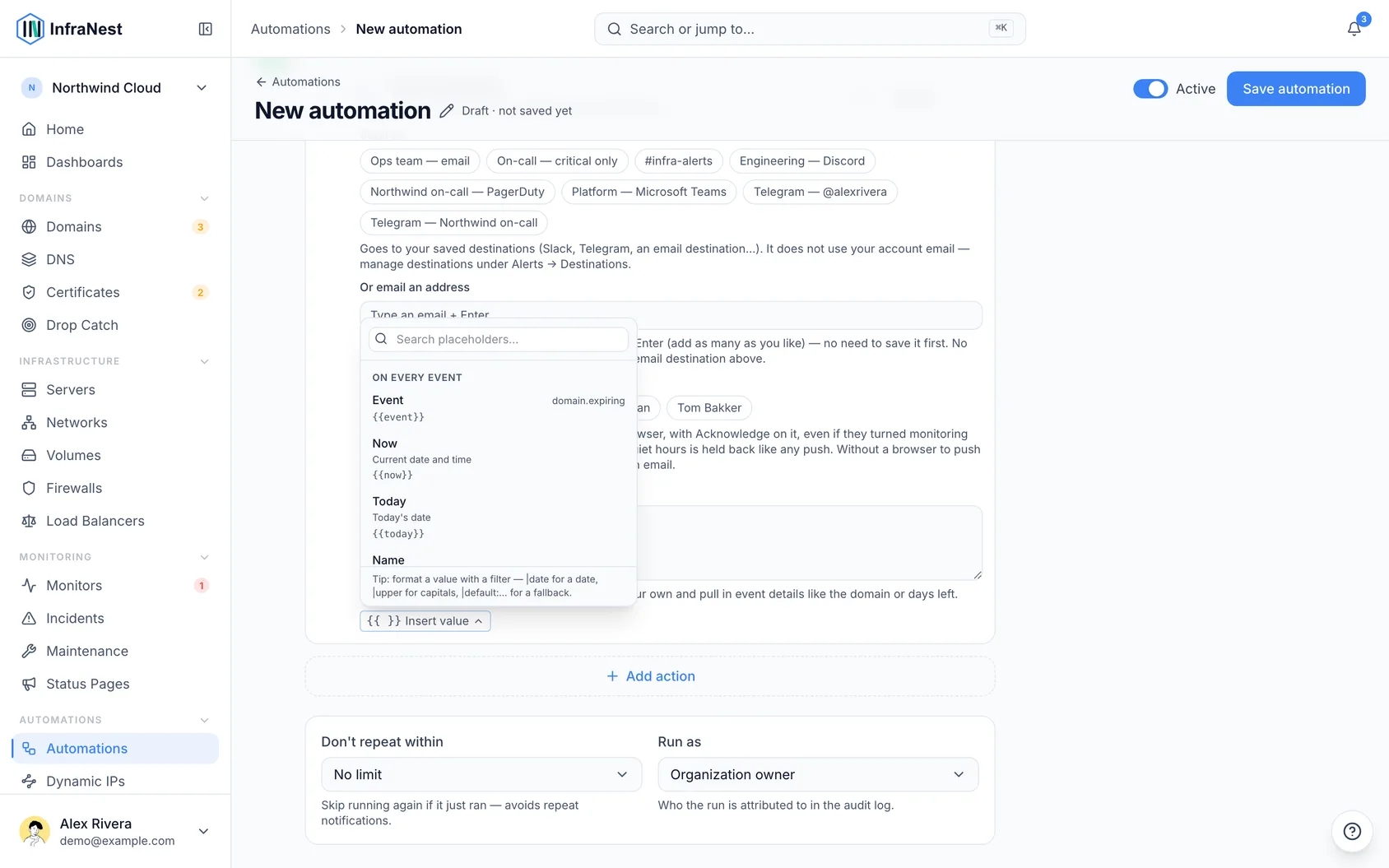Click the Certificates shield icon
The width and height of the screenshot is (1389, 868).
click(x=29, y=292)
